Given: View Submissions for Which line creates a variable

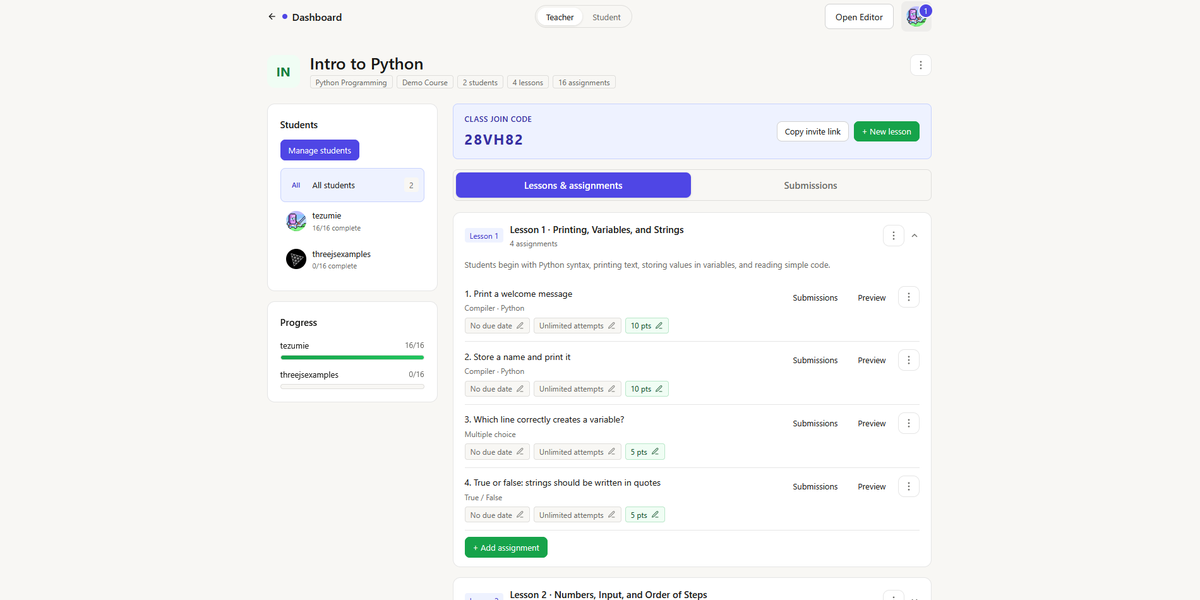Looking at the screenshot, I should click(815, 423).
